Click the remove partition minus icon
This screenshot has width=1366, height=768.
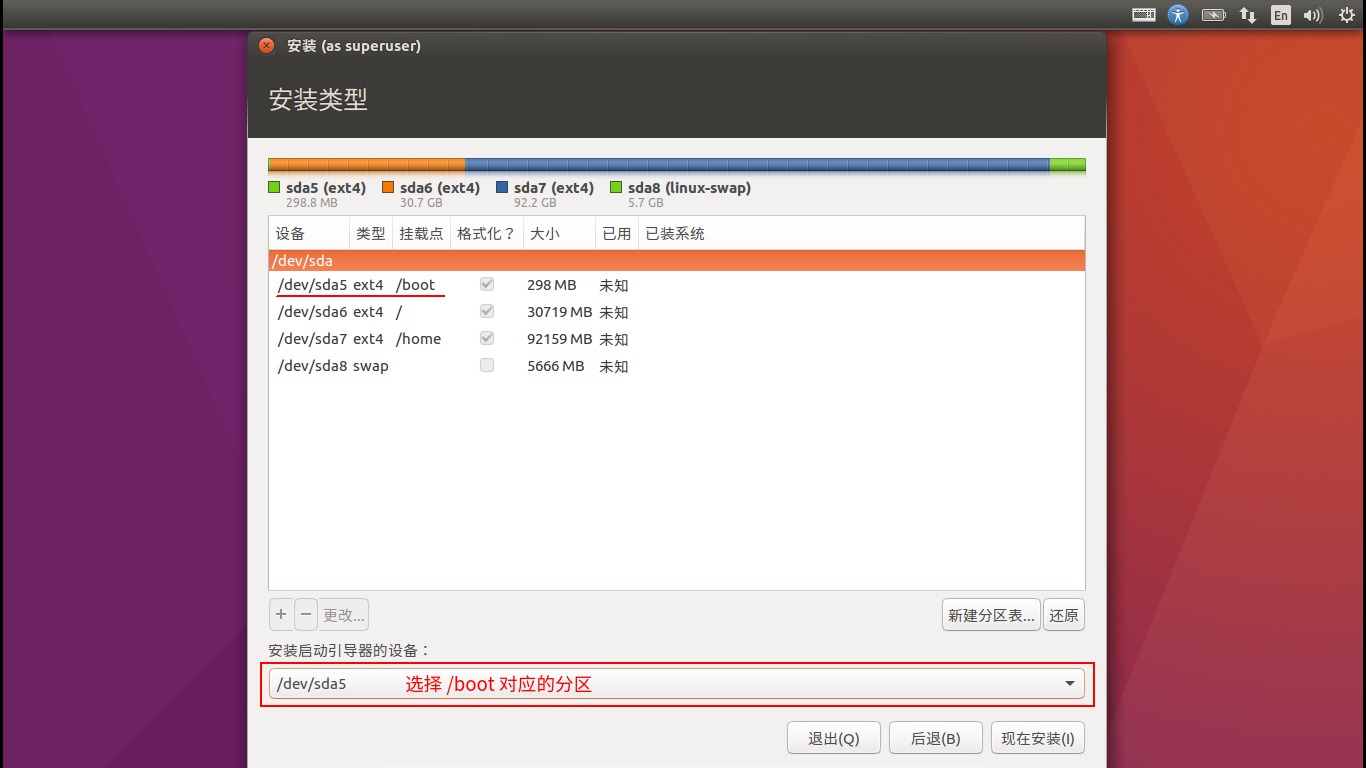pyautogui.click(x=305, y=614)
